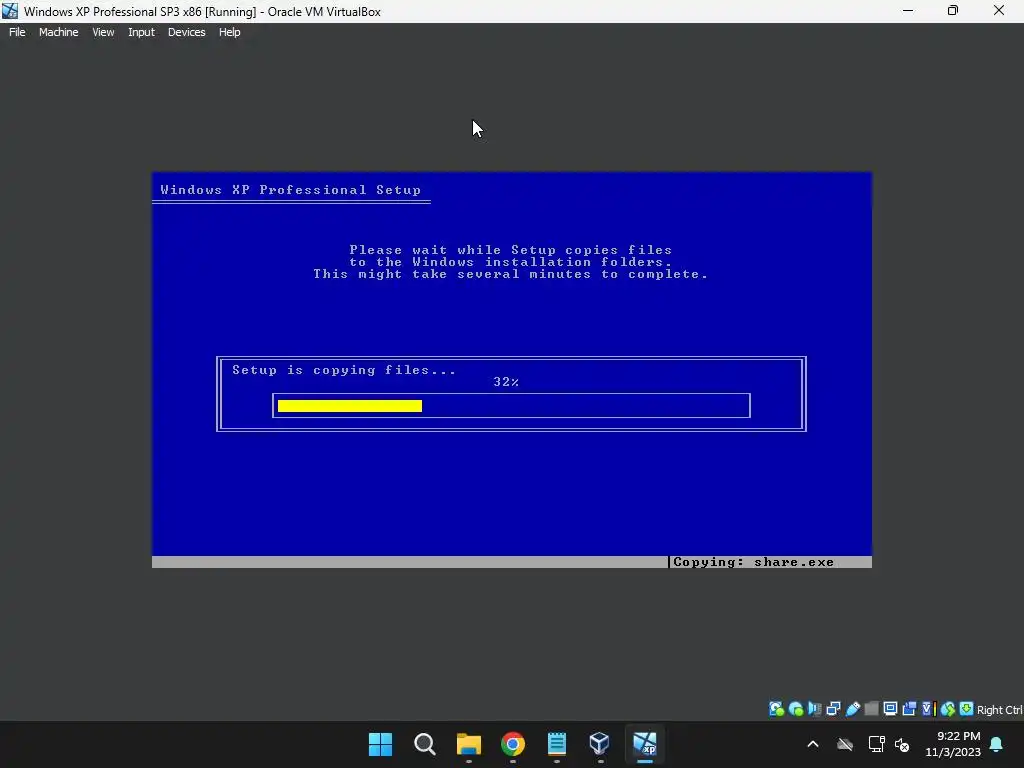The width and height of the screenshot is (1024, 768).
Task: Click the network adapters status icon
Action: (x=833, y=709)
